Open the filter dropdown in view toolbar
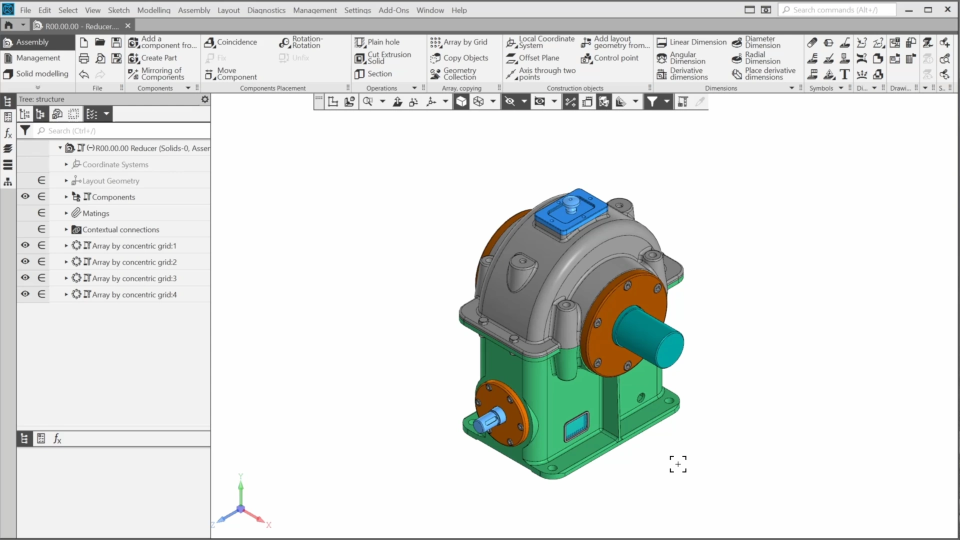The height and width of the screenshot is (540, 960). (x=665, y=102)
